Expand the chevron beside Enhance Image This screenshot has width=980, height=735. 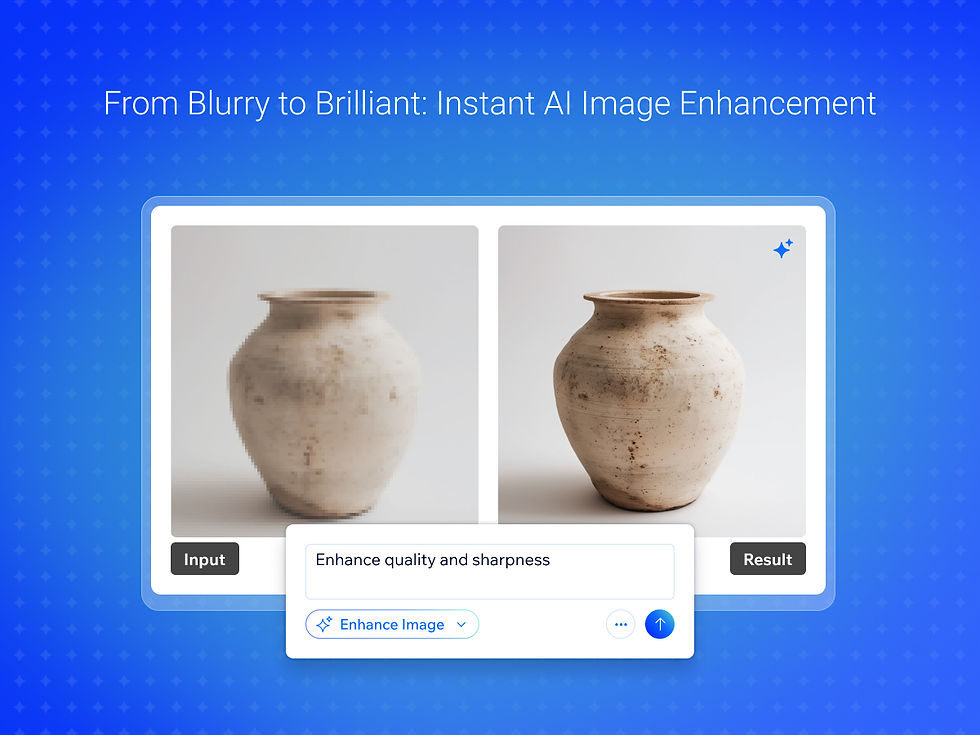461,624
